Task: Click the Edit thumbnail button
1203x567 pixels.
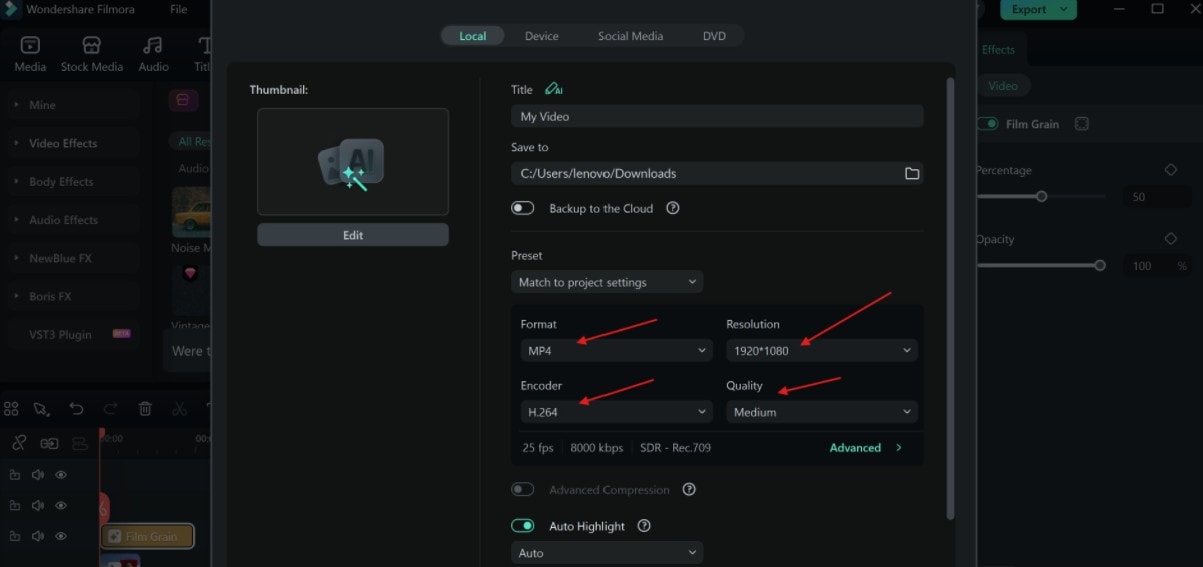Action: pos(353,235)
